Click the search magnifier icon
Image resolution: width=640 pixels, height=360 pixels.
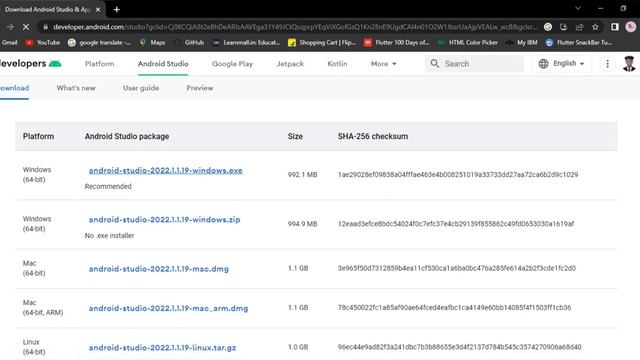point(435,64)
